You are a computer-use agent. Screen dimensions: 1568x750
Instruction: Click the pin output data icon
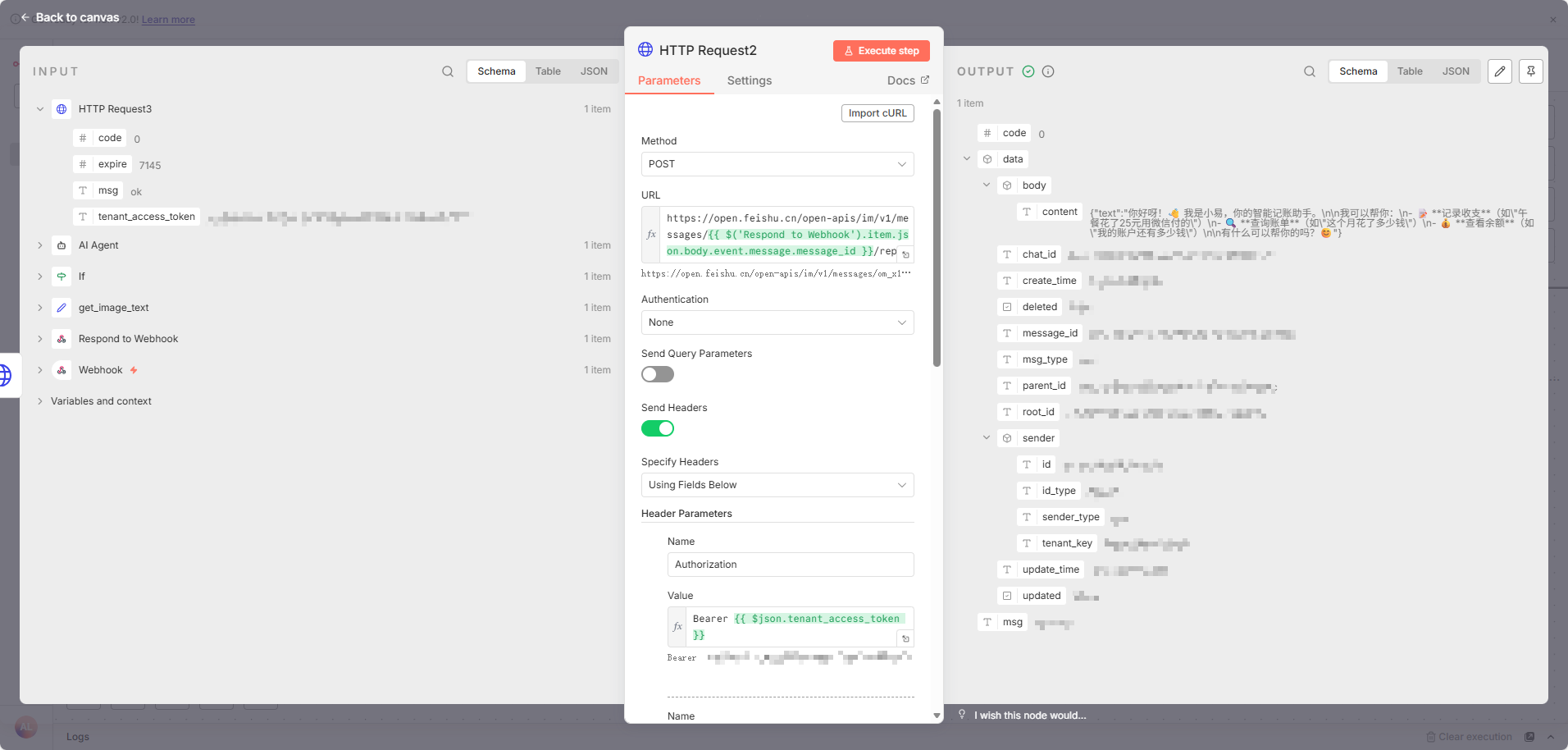[1530, 71]
